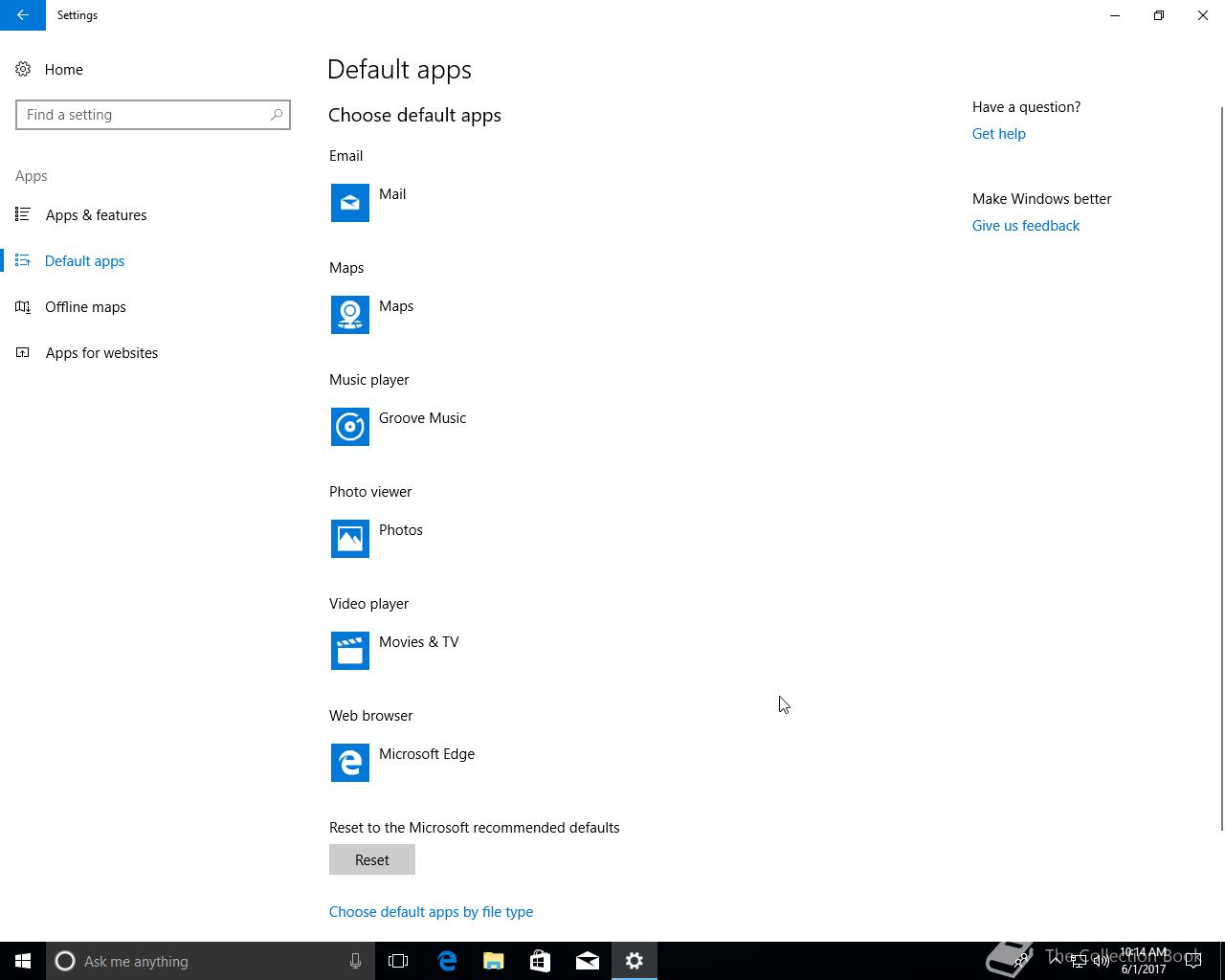Click the Offline maps sidebar icon
The height and width of the screenshot is (980, 1225).
(x=23, y=306)
